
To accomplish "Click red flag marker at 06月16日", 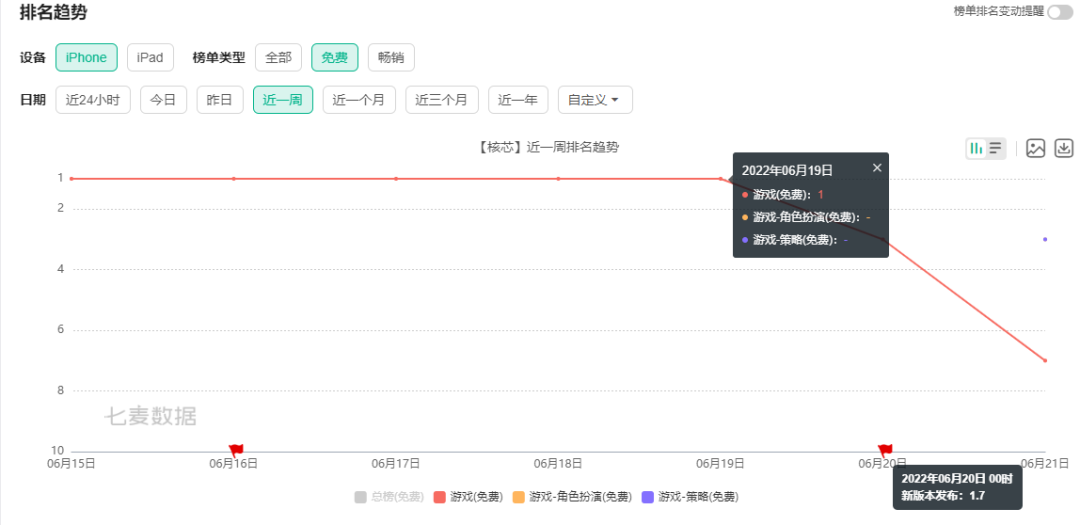I will tap(236, 451).
